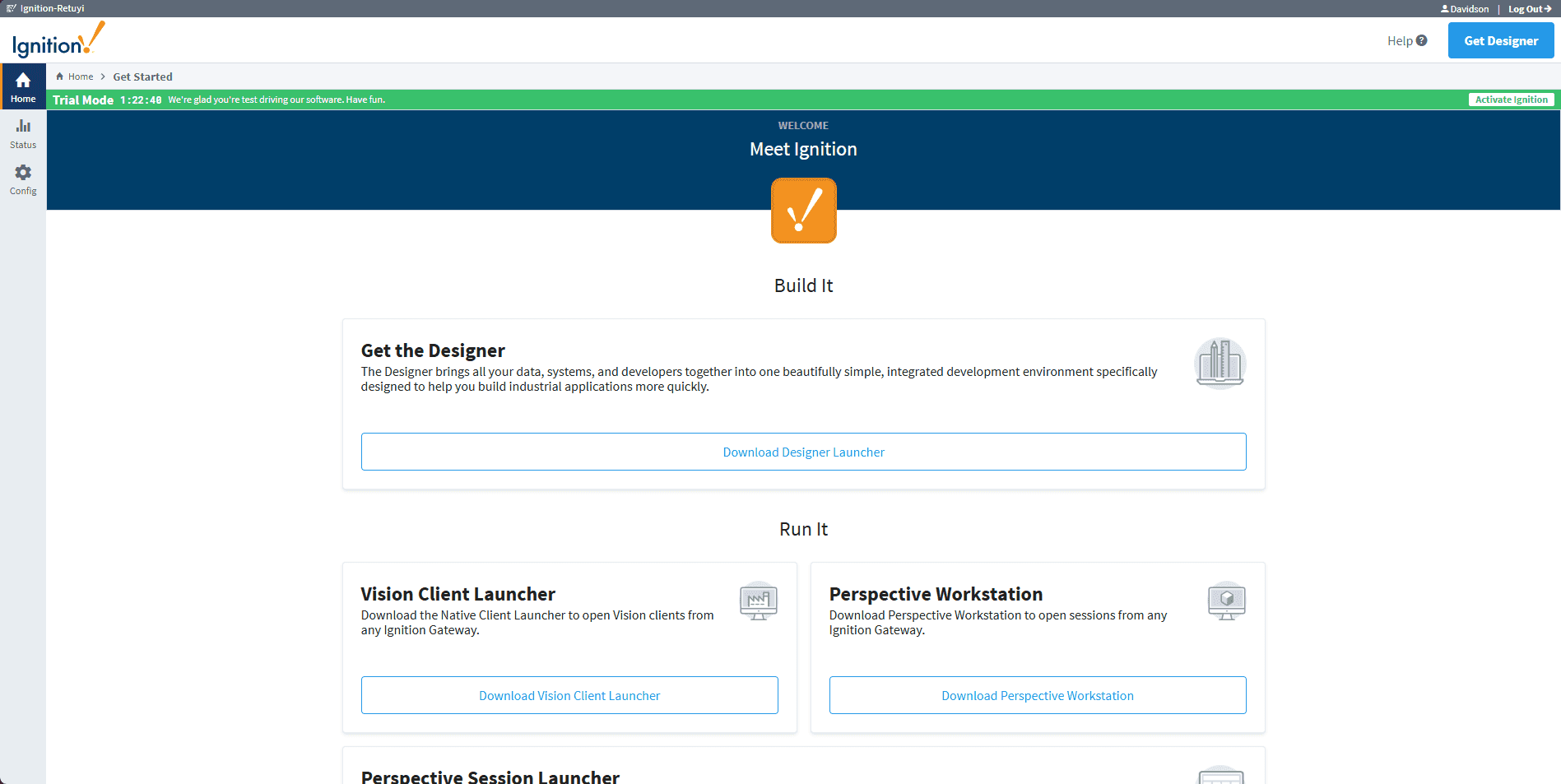Viewport: 1561px width, 784px height.
Task: Open the Home section in the sidebar
Action: (23, 87)
